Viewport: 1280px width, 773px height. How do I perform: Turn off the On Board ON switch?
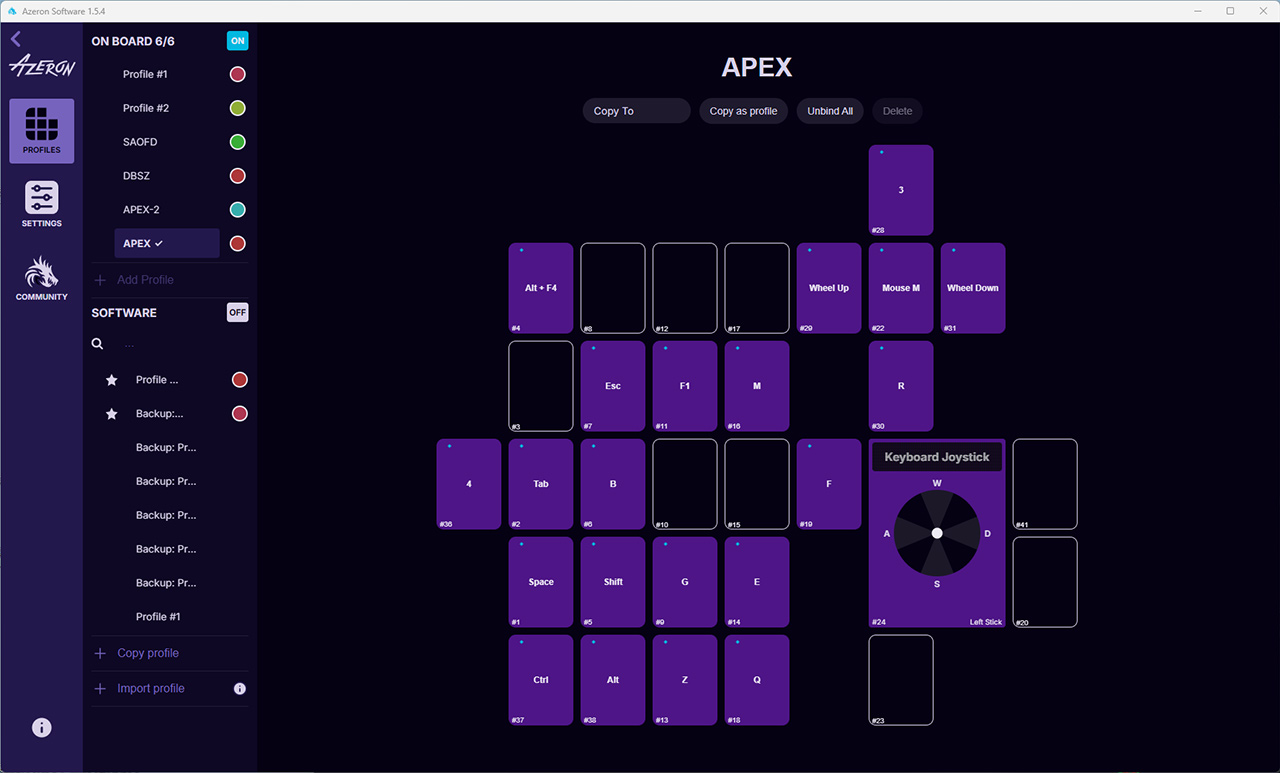tap(237, 41)
